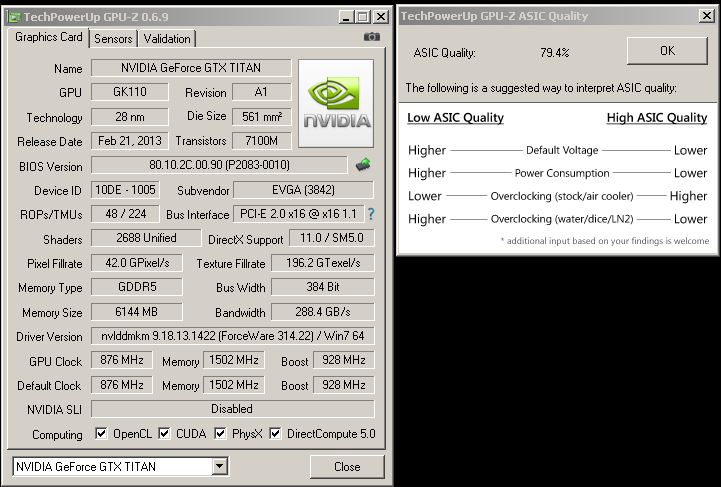721x487 pixels.
Task: Confirm ASIC Quality dialog with OK
Action: click(x=667, y=51)
